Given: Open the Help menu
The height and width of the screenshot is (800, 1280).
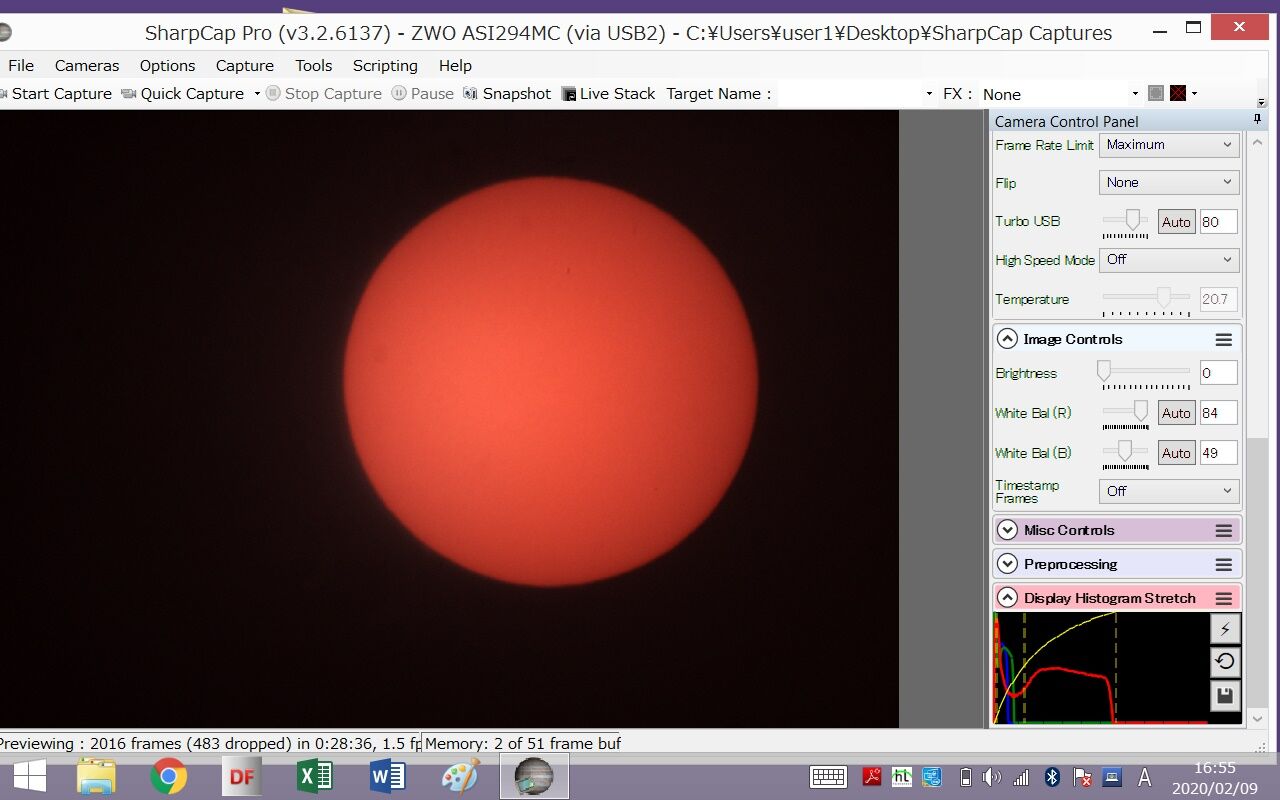Looking at the screenshot, I should 455,65.
